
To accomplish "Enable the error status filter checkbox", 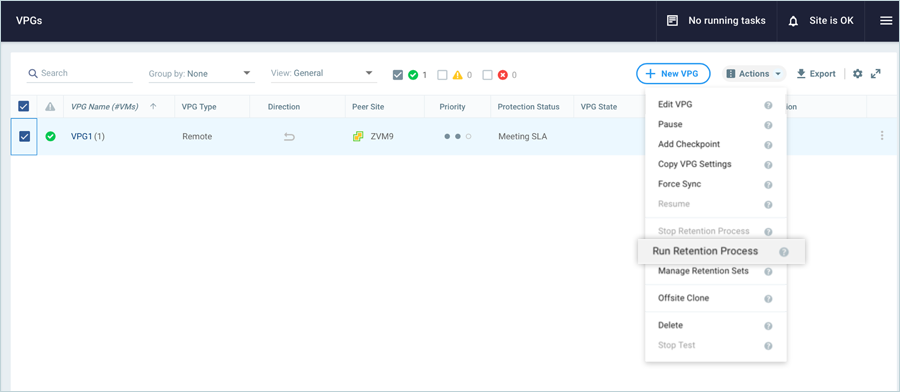I will [487, 75].
